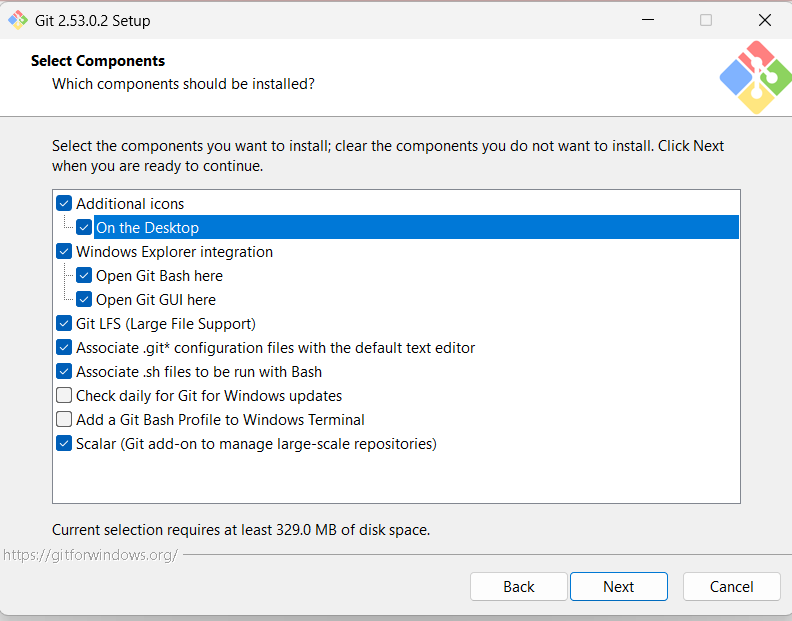This screenshot has width=792, height=621.
Task: Uncheck the Scalar add-on checkbox
Action: coord(64,444)
